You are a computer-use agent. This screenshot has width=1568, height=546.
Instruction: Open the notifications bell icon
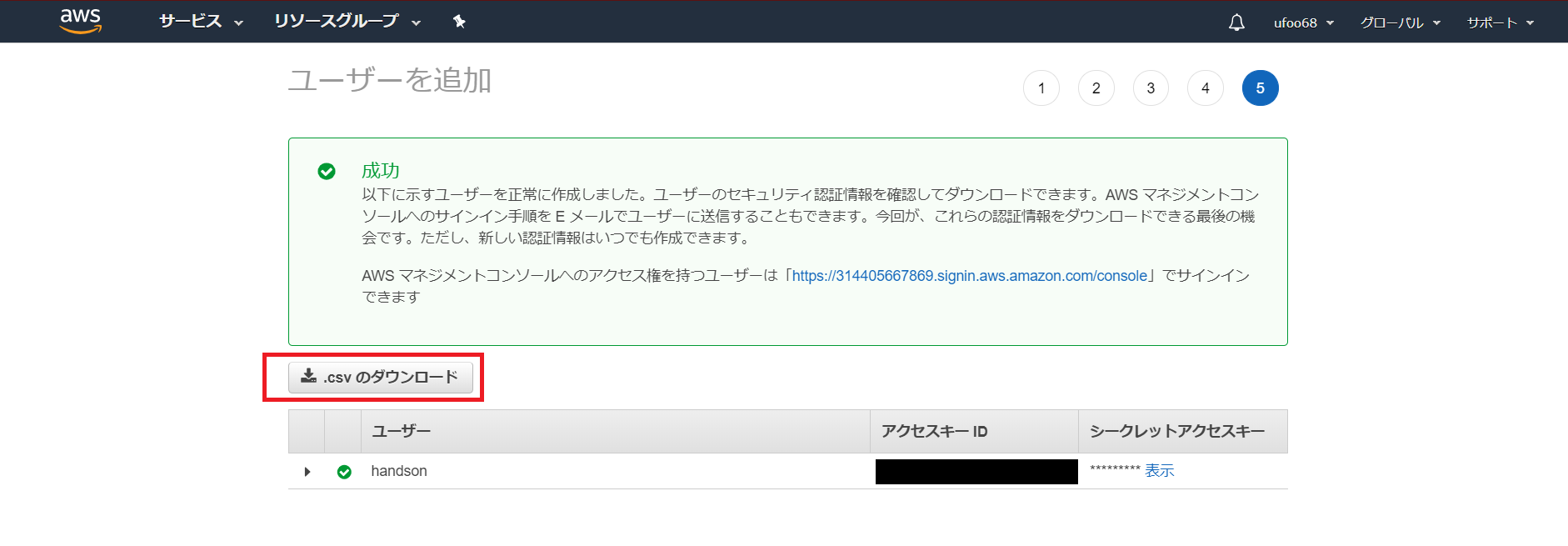1236,23
